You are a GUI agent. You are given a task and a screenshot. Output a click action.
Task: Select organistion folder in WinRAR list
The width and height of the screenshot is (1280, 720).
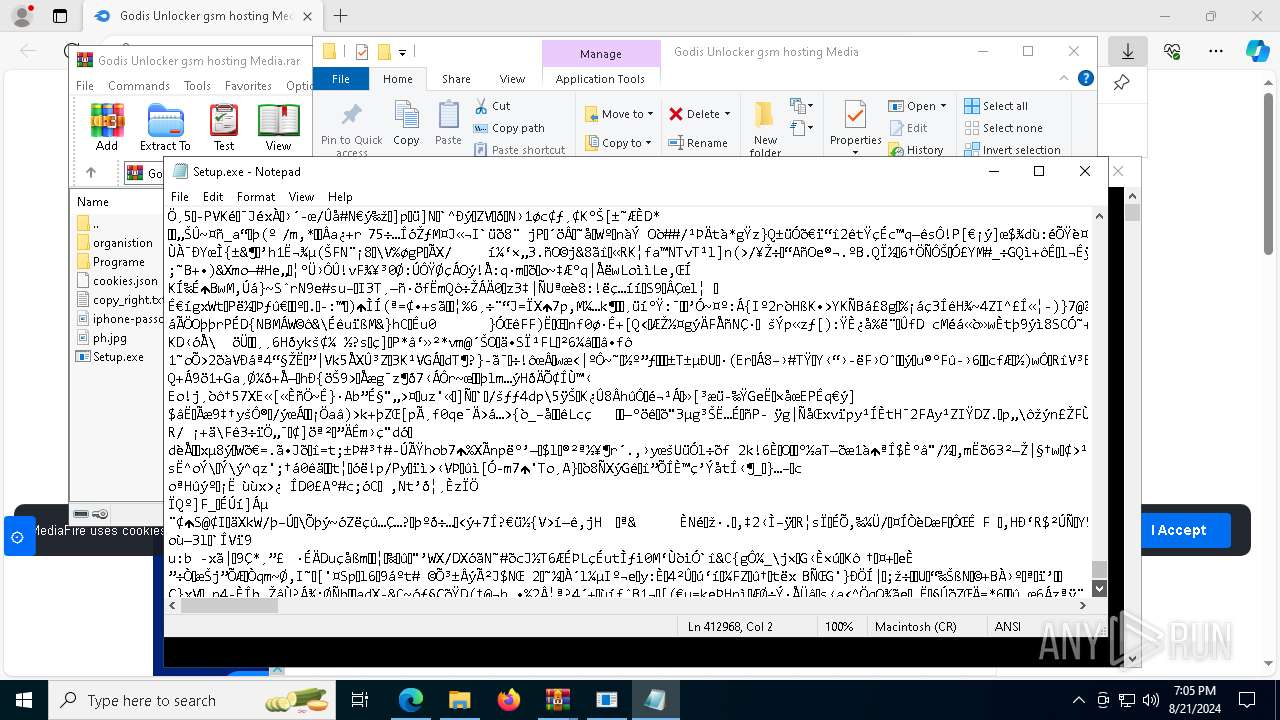tap(115, 243)
